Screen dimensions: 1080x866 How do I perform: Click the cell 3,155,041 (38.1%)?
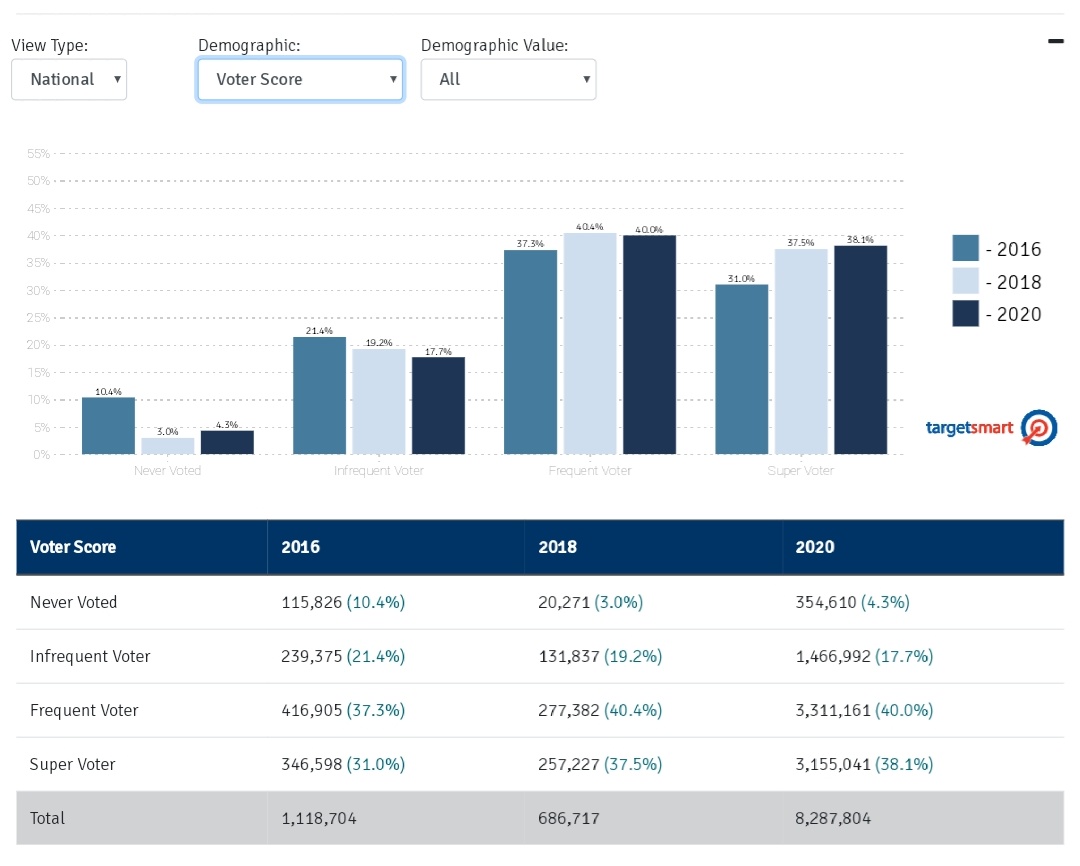click(x=864, y=765)
